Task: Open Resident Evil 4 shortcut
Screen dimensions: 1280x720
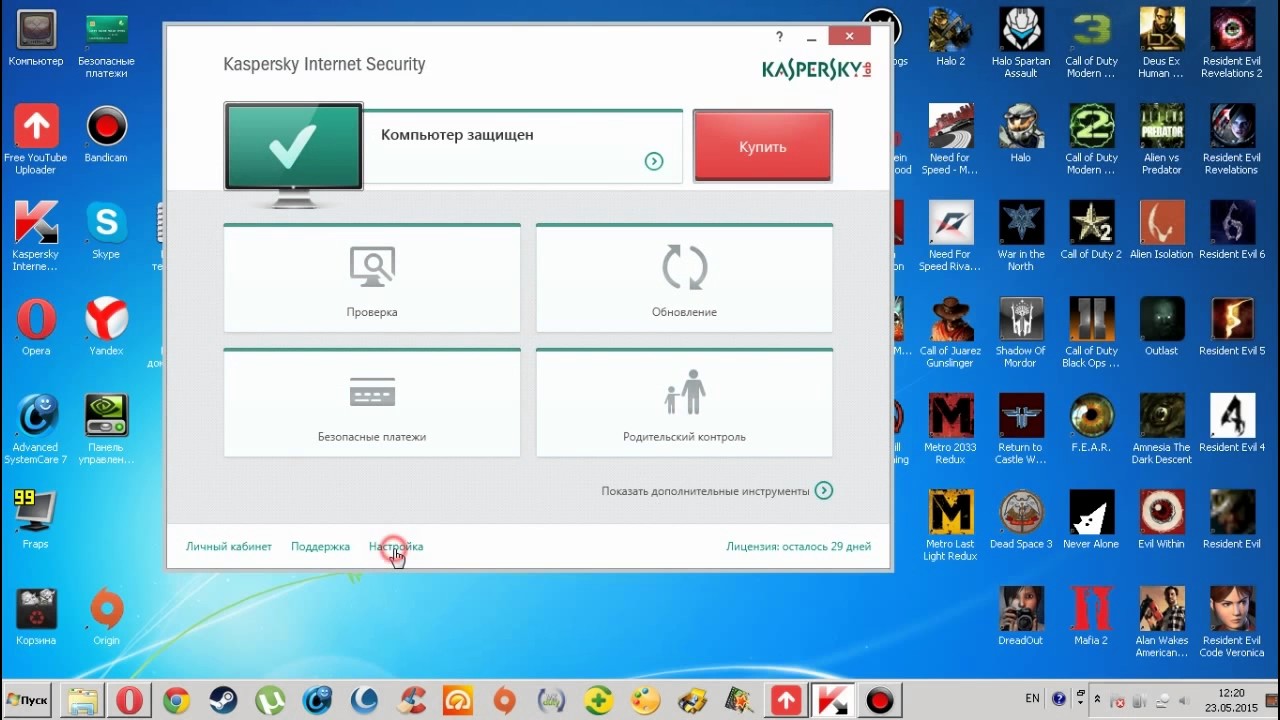Action: (x=1232, y=424)
